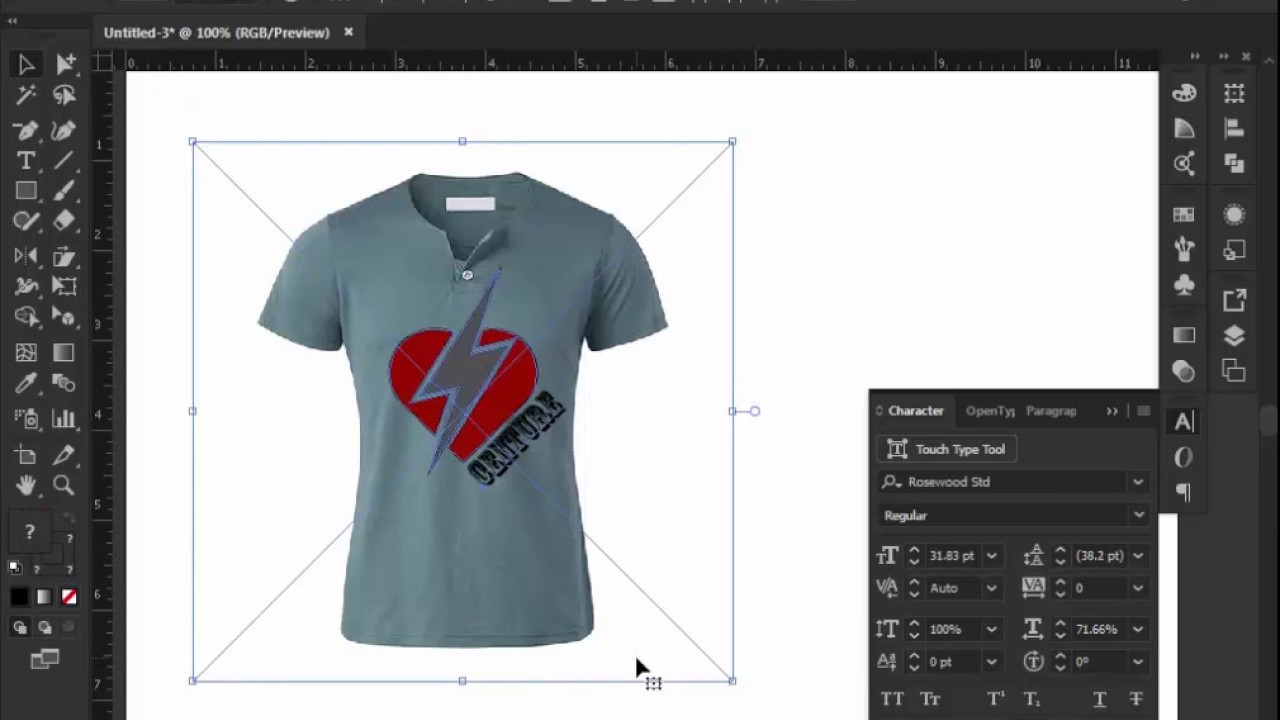Open kerning Auto dropdown
The width and height of the screenshot is (1280, 720).
(x=991, y=589)
